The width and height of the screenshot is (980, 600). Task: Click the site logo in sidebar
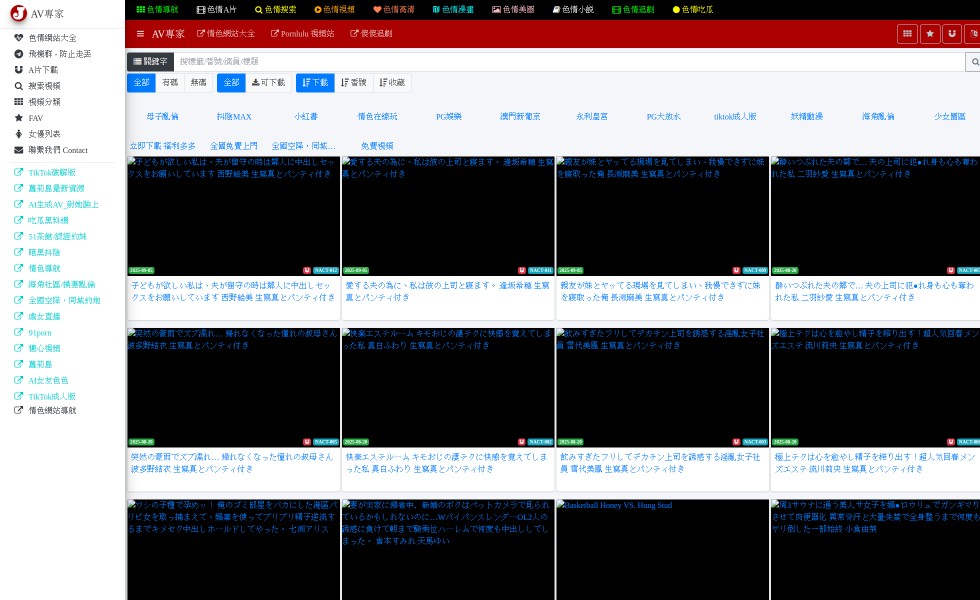19,13
